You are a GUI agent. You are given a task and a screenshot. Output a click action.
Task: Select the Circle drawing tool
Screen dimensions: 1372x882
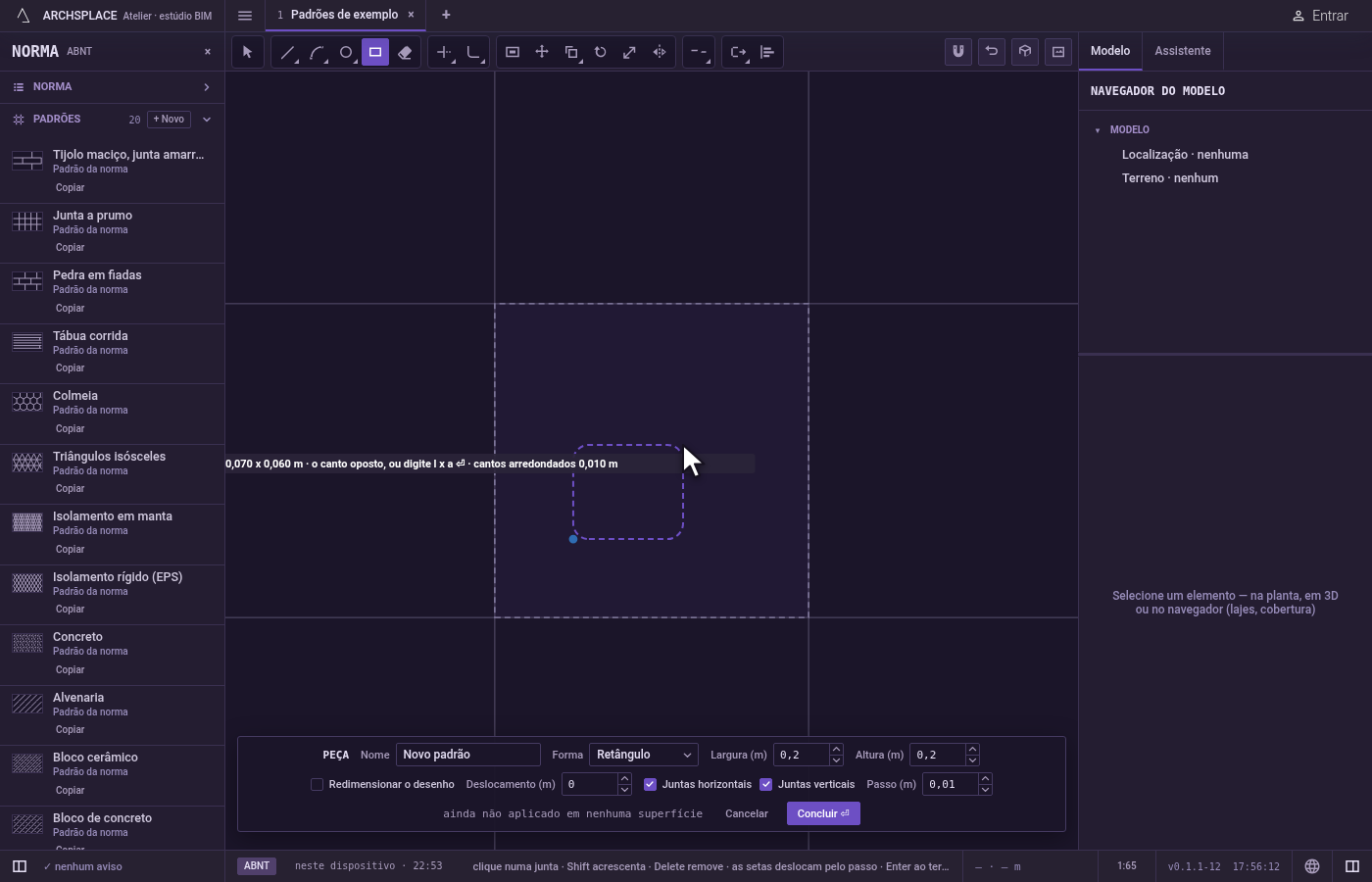pos(346,52)
